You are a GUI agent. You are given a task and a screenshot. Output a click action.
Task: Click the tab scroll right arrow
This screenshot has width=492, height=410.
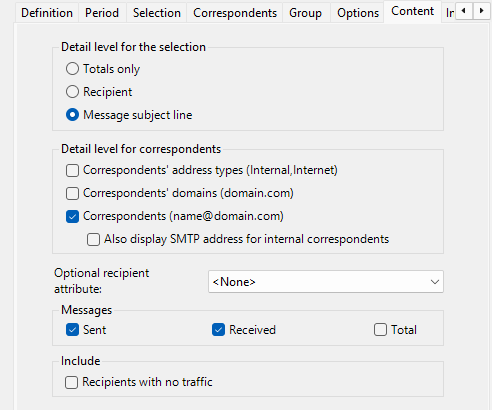(x=481, y=11)
